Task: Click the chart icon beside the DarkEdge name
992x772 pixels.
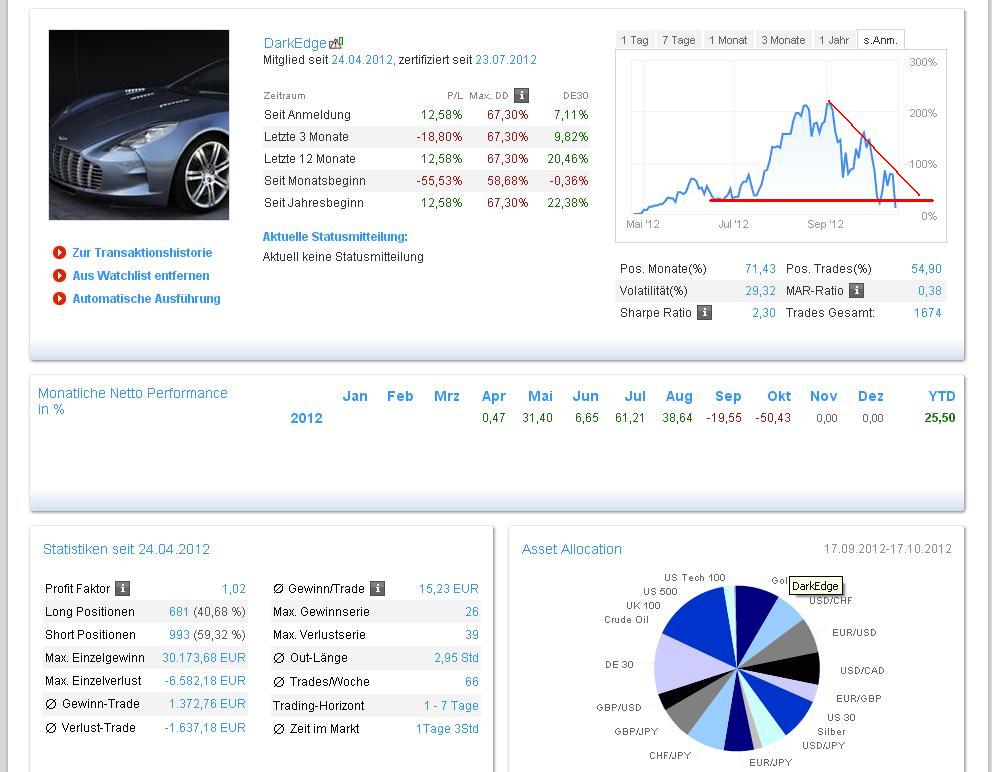Action: point(336,43)
